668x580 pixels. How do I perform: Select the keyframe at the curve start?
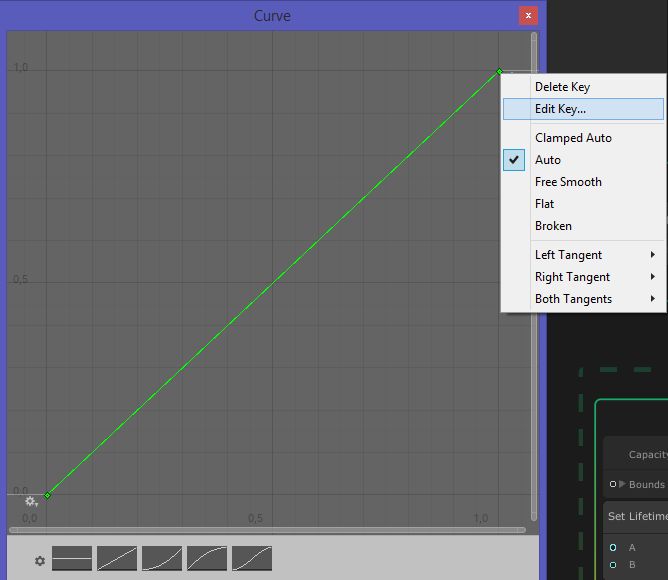click(x=47, y=495)
